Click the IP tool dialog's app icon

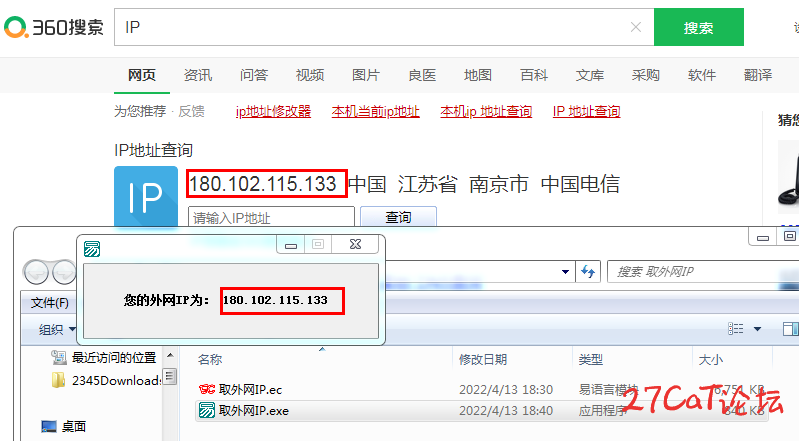92,249
